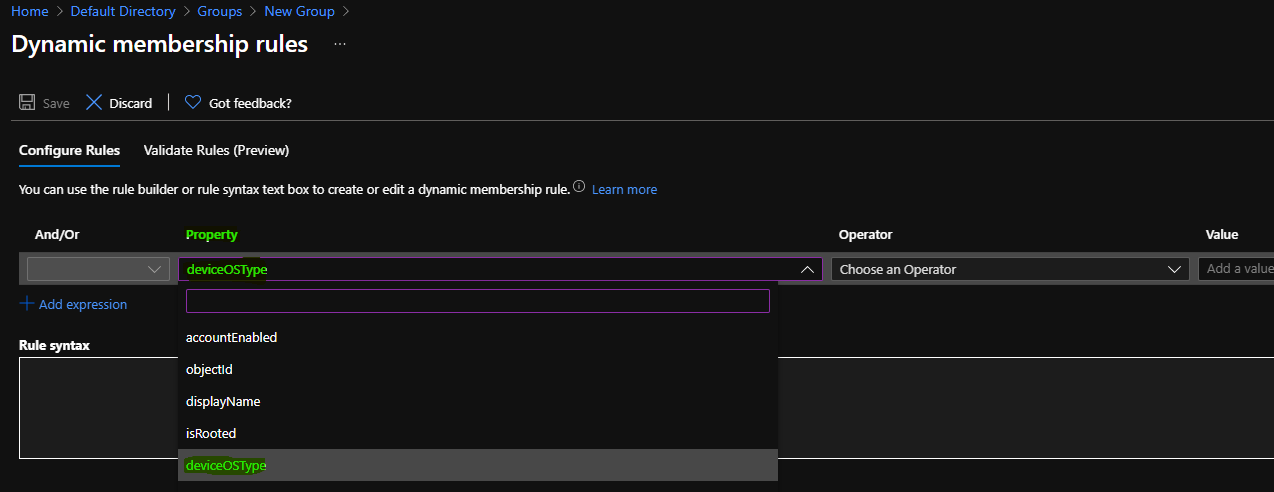Open the Default Directory breadcrumb

(123, 12)
